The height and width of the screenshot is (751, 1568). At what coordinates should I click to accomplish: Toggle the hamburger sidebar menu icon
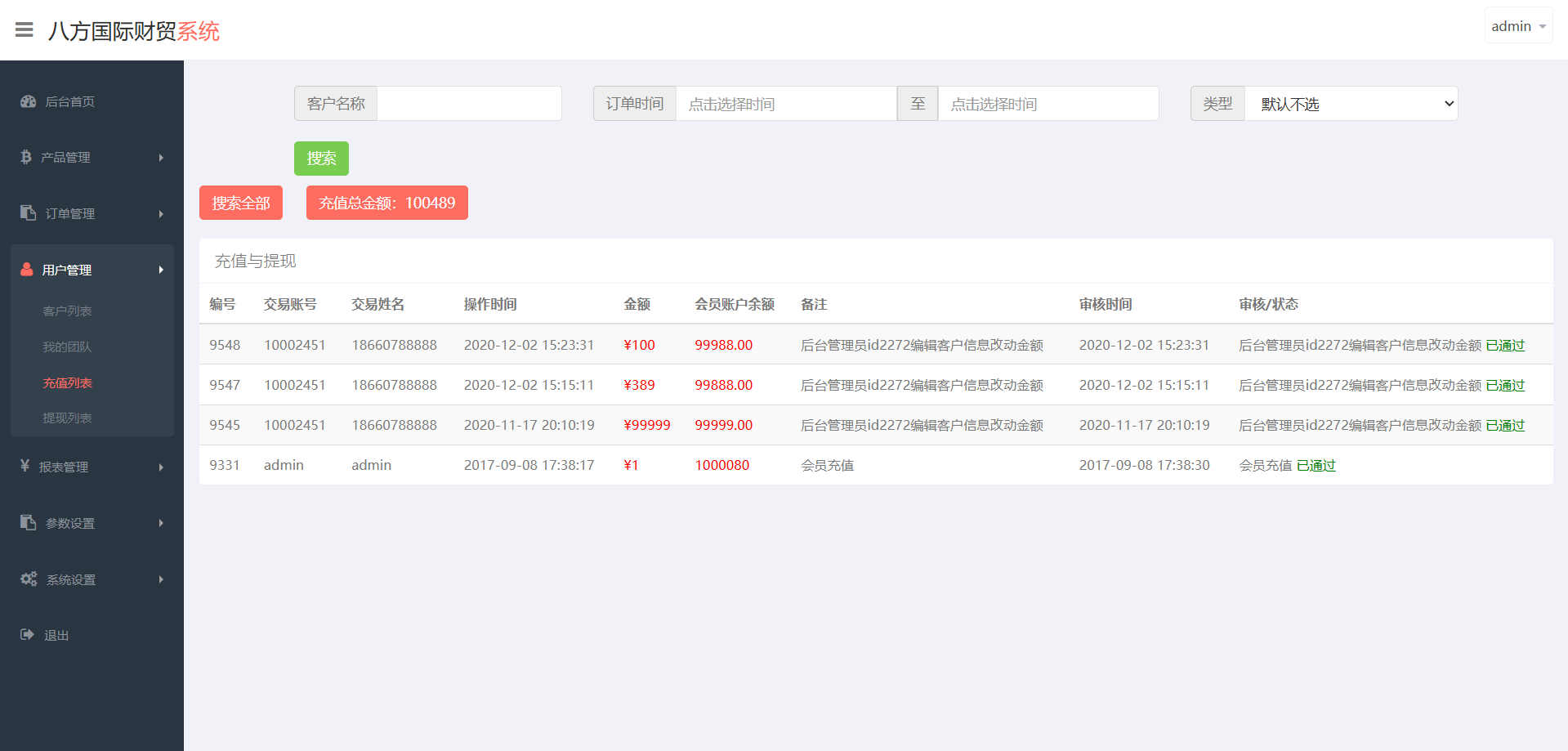[x=25, y=30]
